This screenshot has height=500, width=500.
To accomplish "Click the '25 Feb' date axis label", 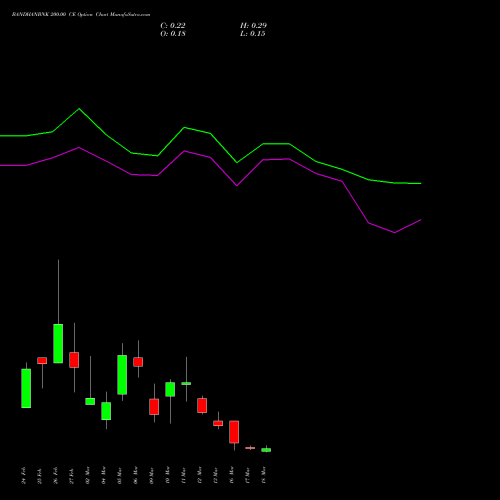I will 40,476.
